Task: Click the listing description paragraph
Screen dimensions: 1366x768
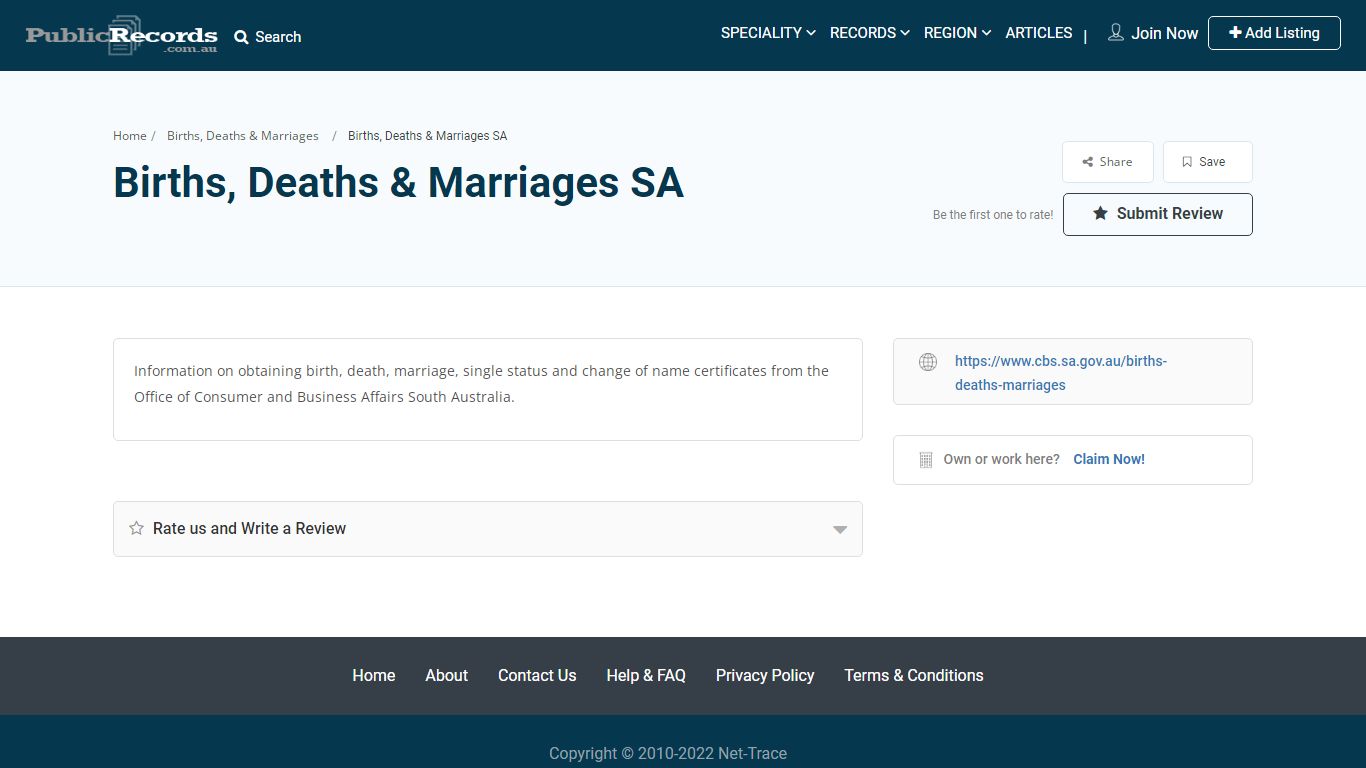Action: pos(482,384)
